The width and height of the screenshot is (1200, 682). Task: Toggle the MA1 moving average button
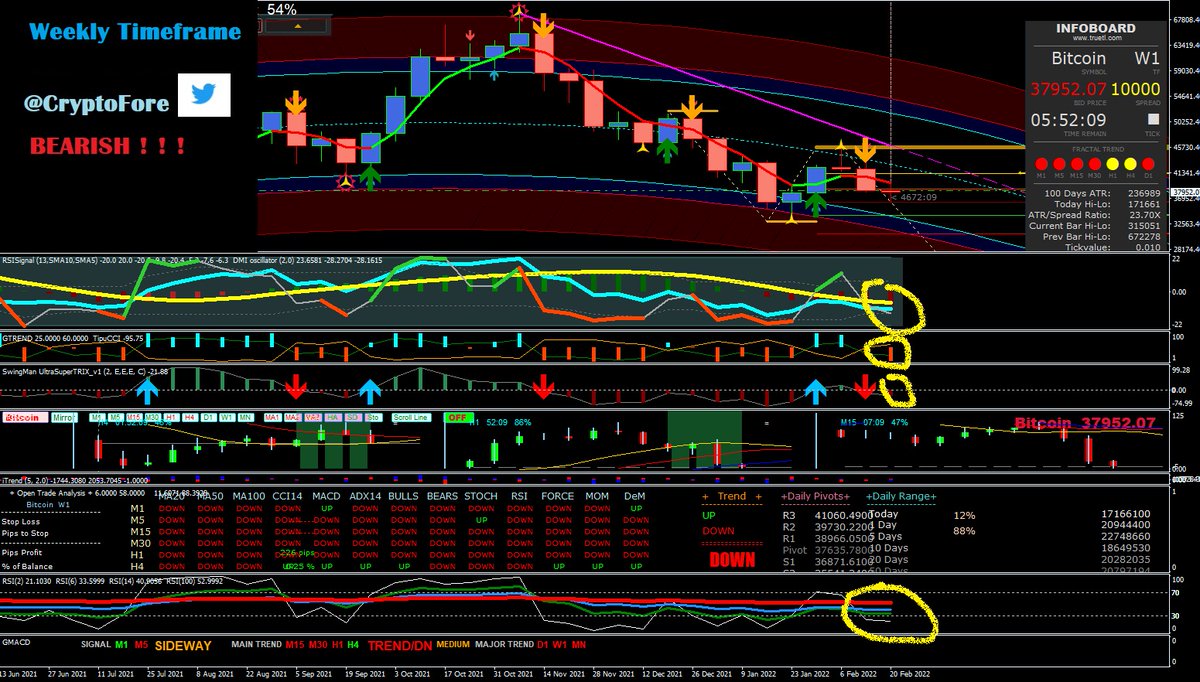coord(272,417)
